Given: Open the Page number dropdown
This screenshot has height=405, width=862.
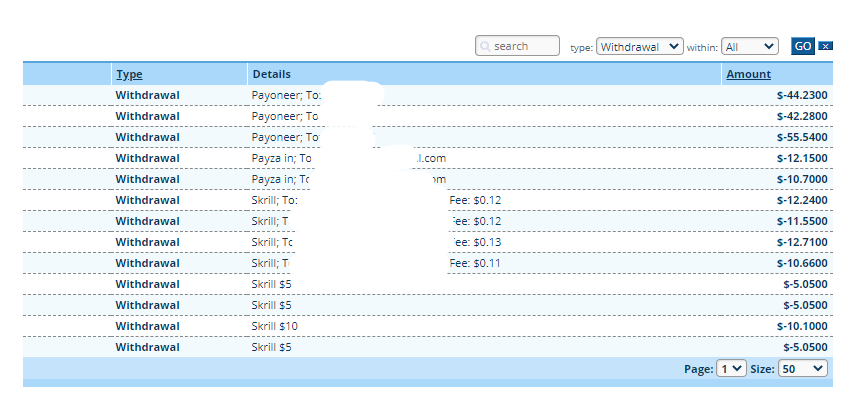Looking at the screenshot, I should click(x=731, y=369).
